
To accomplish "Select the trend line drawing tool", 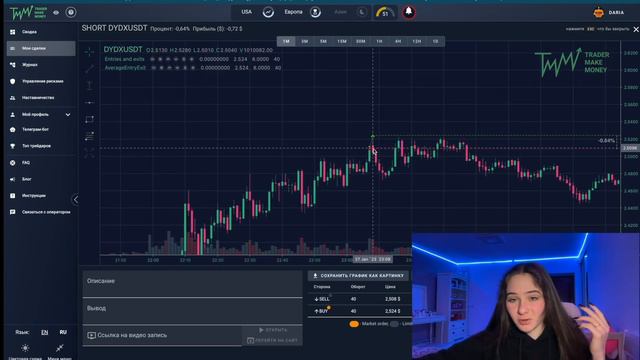I will coord(89,69).
